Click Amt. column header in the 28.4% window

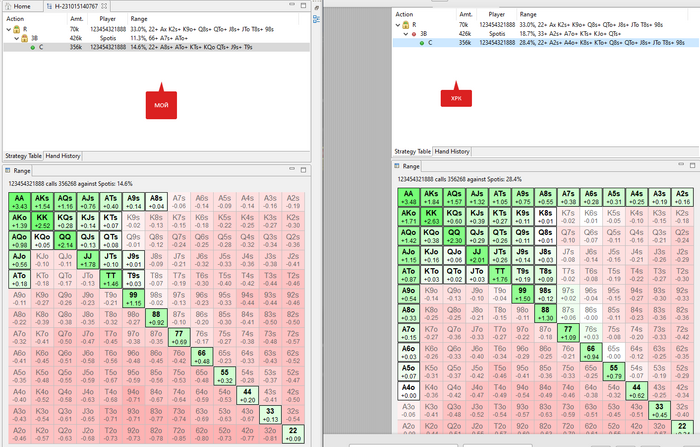coord(466,14)
